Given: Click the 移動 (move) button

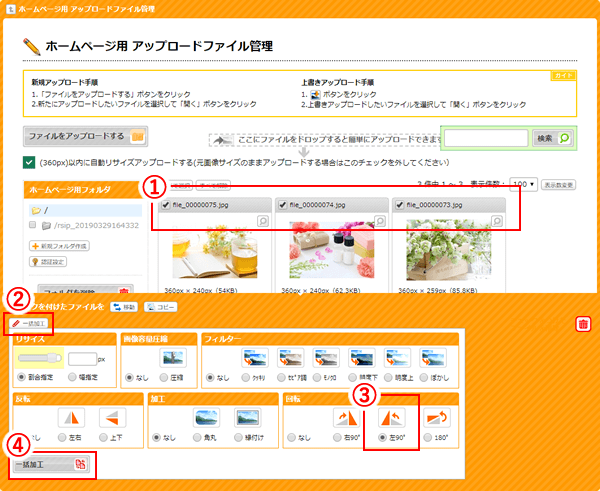Looking at the screenshot, I should [124, 306].
